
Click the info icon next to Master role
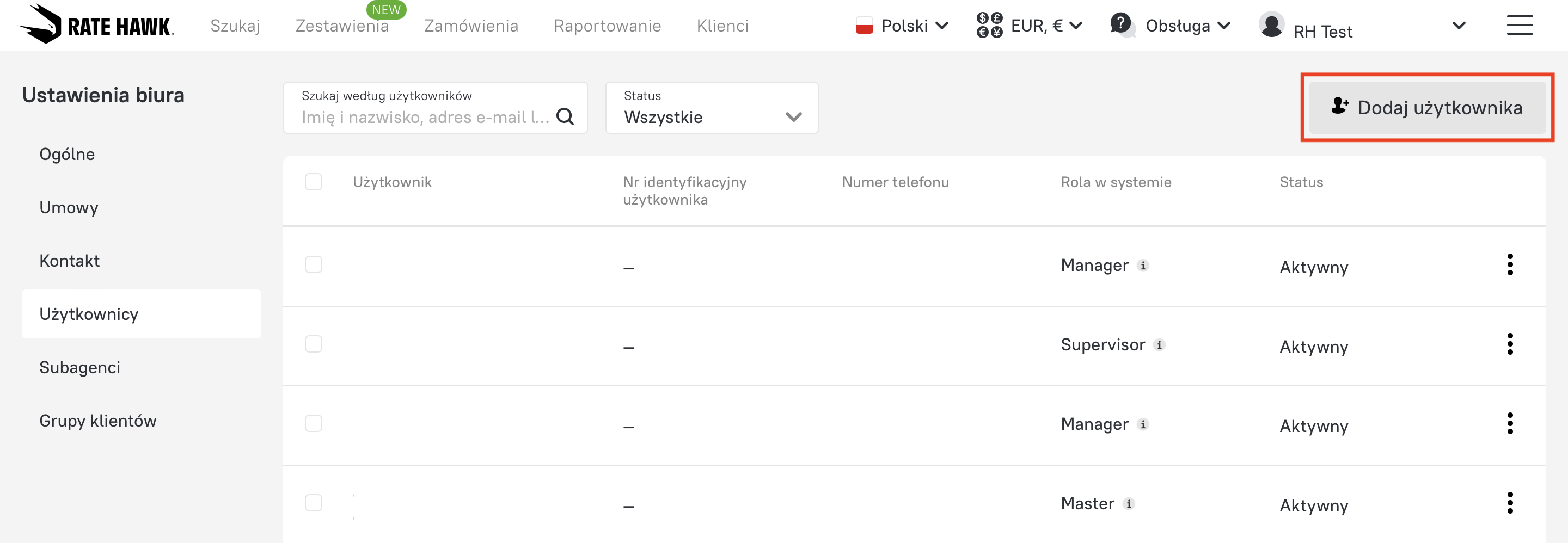tap(1129, 503)
